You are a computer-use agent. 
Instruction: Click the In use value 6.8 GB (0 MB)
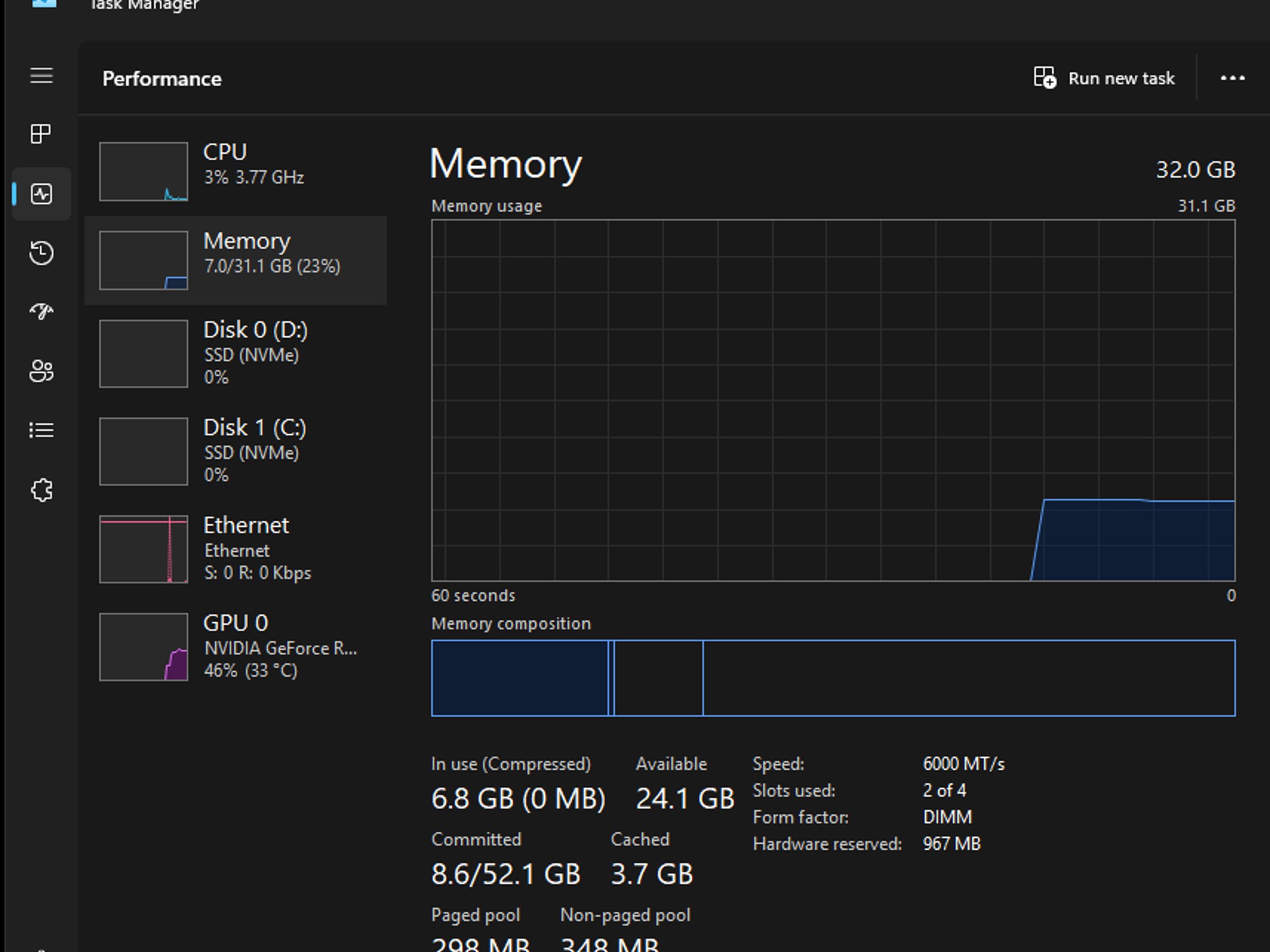(x=518, y=798)
